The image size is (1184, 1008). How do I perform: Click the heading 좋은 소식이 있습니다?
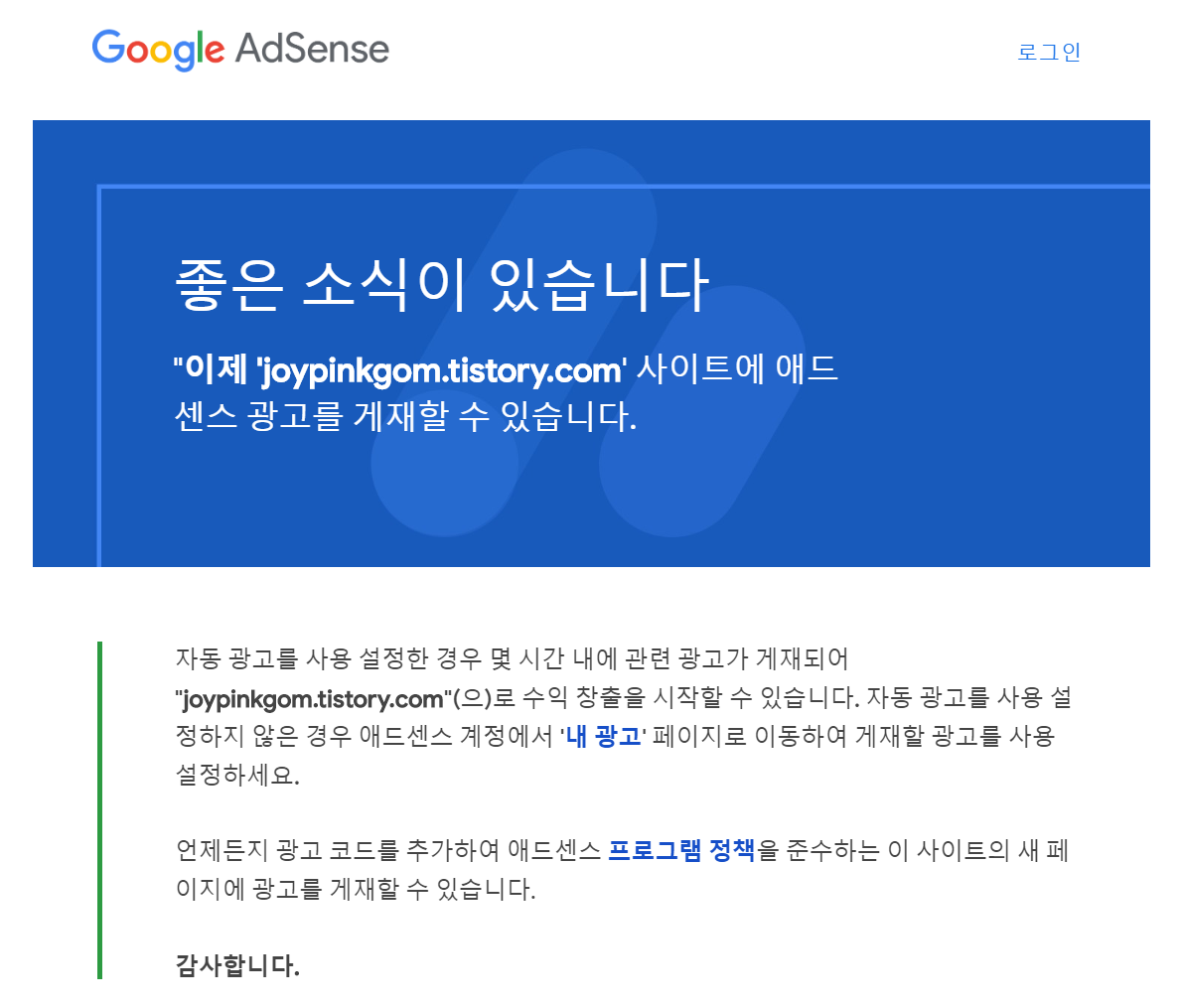(442, 285)
